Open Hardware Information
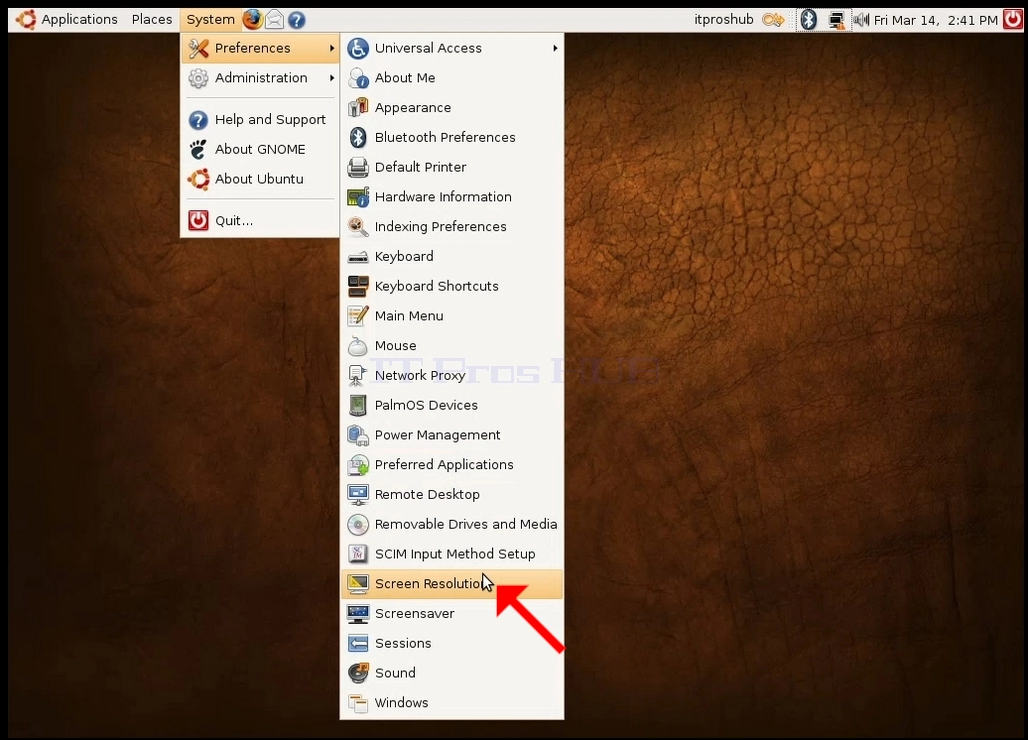The height and width of the screenshot is (740, 1028). point(452,197)
